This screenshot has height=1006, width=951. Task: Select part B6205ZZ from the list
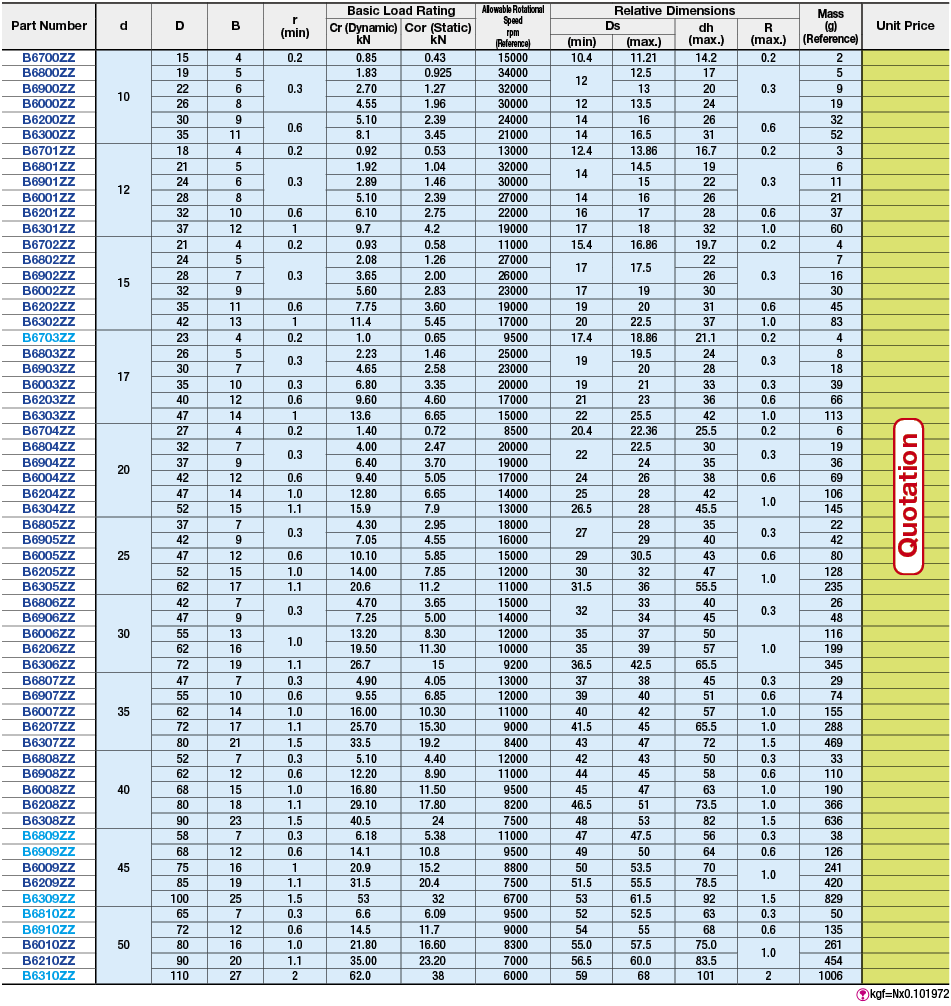point(49,571)
